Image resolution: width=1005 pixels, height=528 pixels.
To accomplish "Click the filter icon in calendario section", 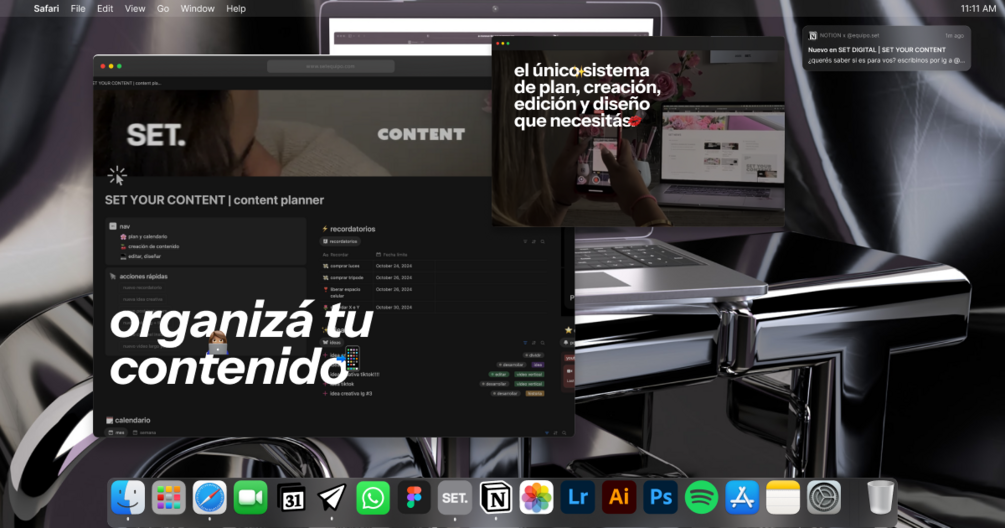I will pos(547,433).
